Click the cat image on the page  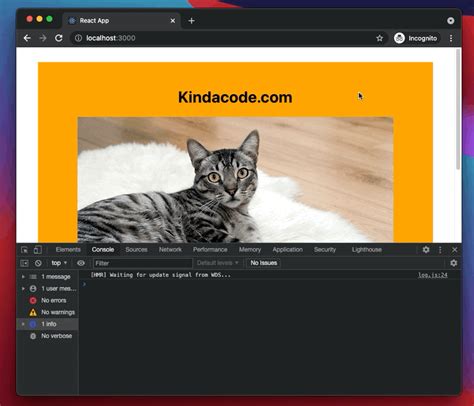point(235,180)
